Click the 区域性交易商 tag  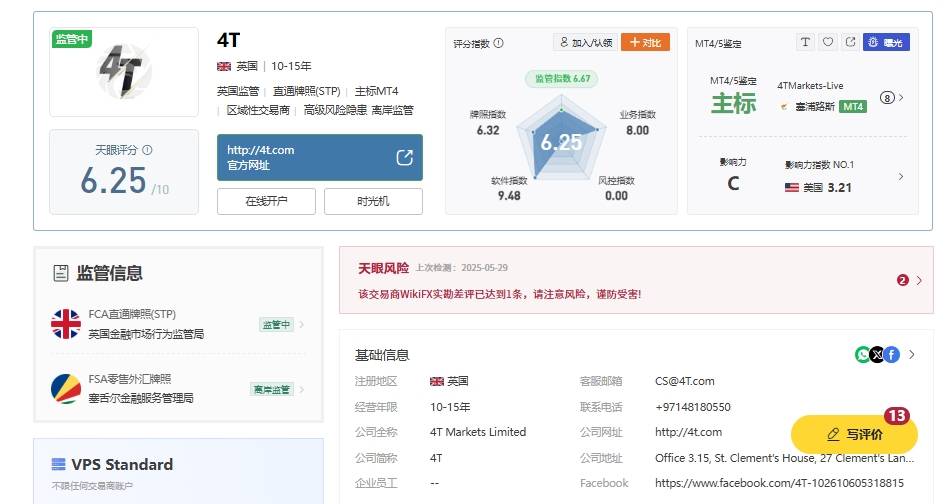(258, 110)
